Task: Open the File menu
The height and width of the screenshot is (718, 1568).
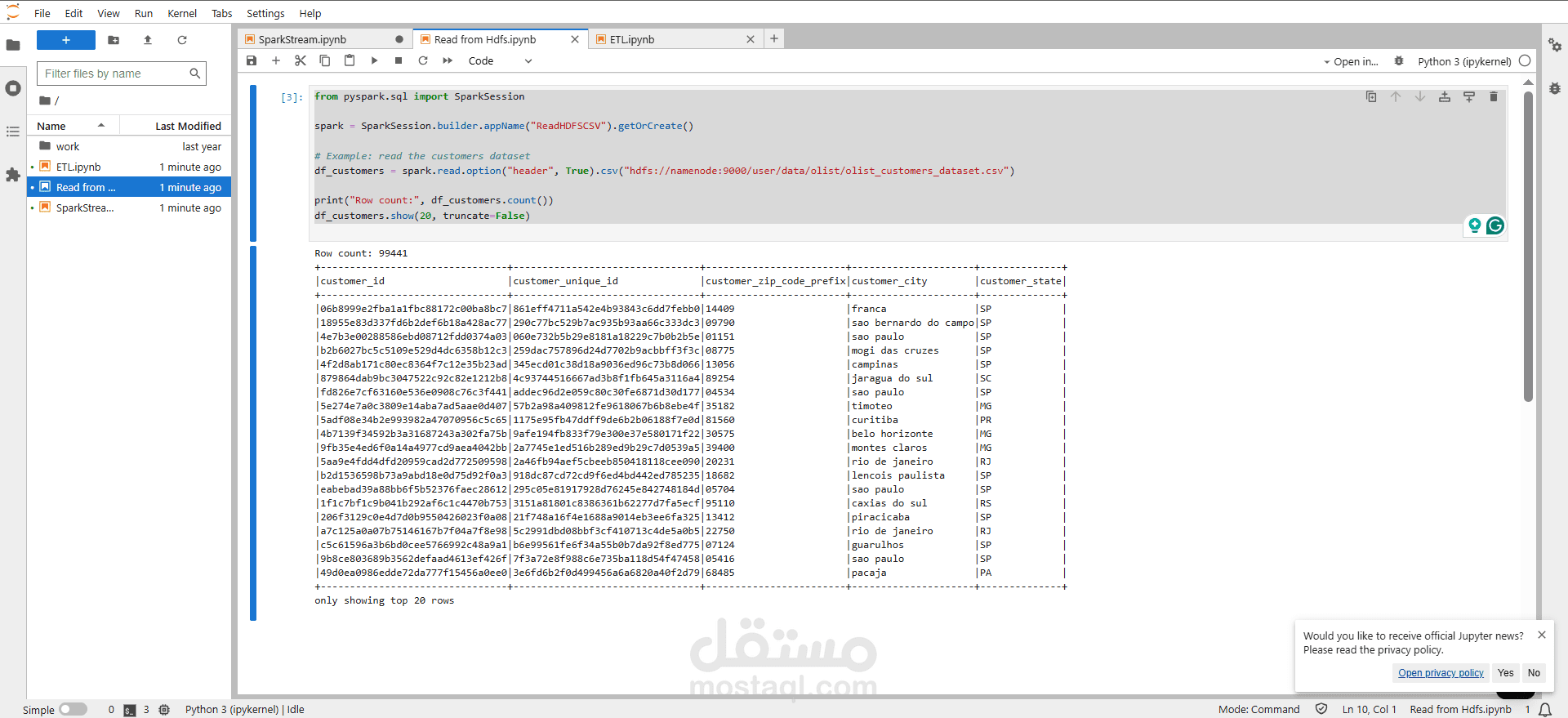Action: [x=42, y=13]
